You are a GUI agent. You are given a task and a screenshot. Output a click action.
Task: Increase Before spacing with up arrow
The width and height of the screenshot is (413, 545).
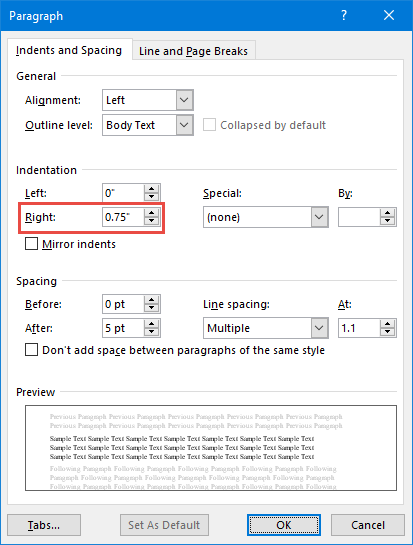click(152, 300)
